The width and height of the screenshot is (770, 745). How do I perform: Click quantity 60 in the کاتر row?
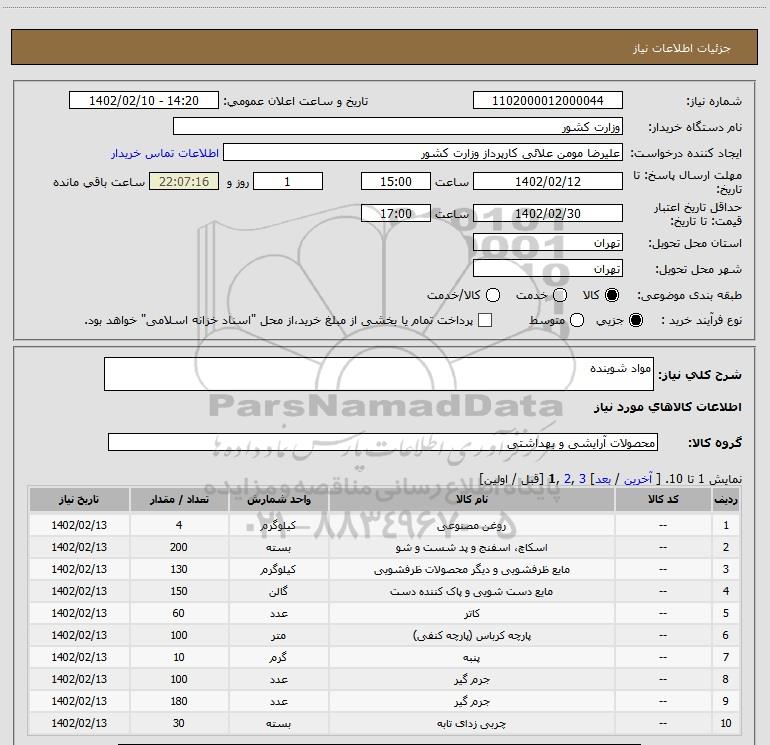[x=179, y=613]
